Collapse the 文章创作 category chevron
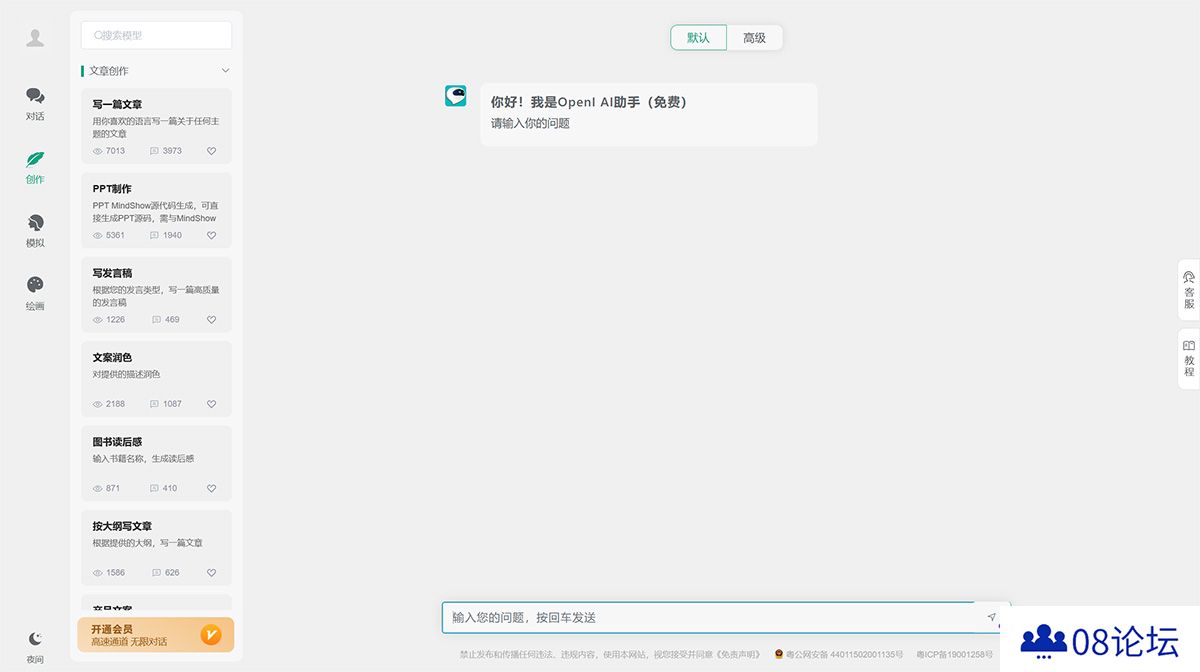This screenshot has width=1200, height=672. click(x=225, y=71)
